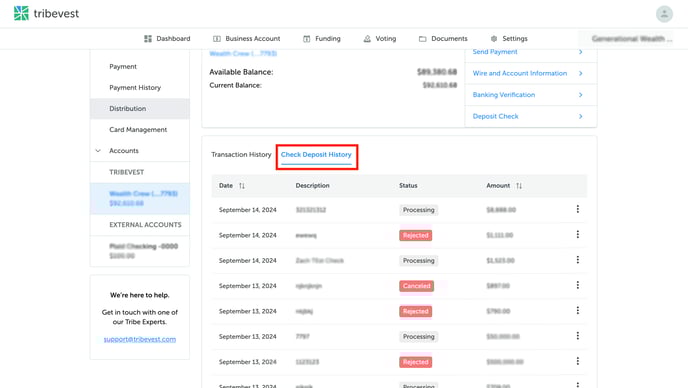Image resolution: width=688 pixels, height=388 pixels.
Task: Open options menu for September 14 Rejected row
Action: (577, 235)
